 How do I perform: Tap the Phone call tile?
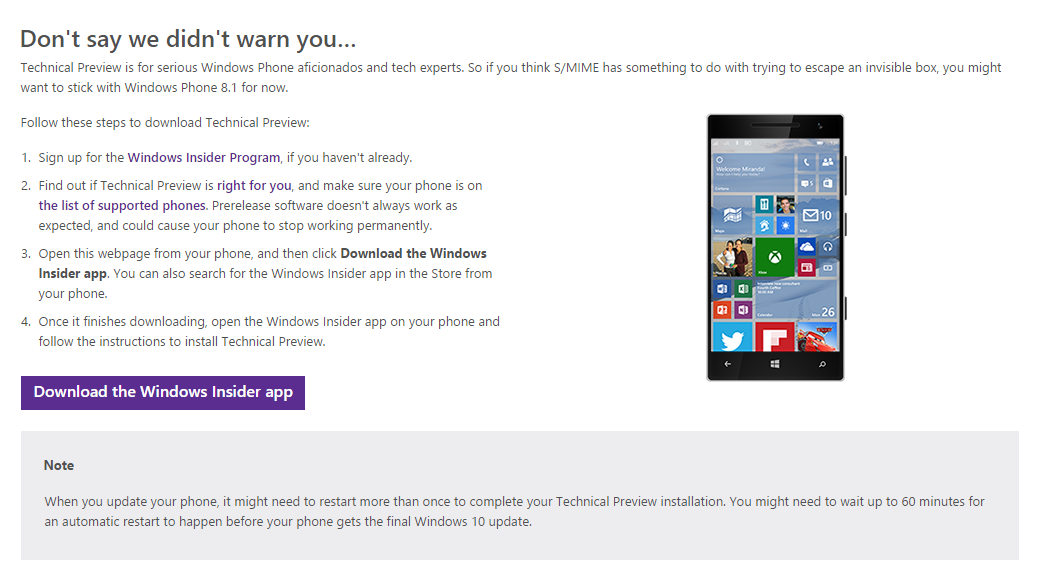(807, 162)
